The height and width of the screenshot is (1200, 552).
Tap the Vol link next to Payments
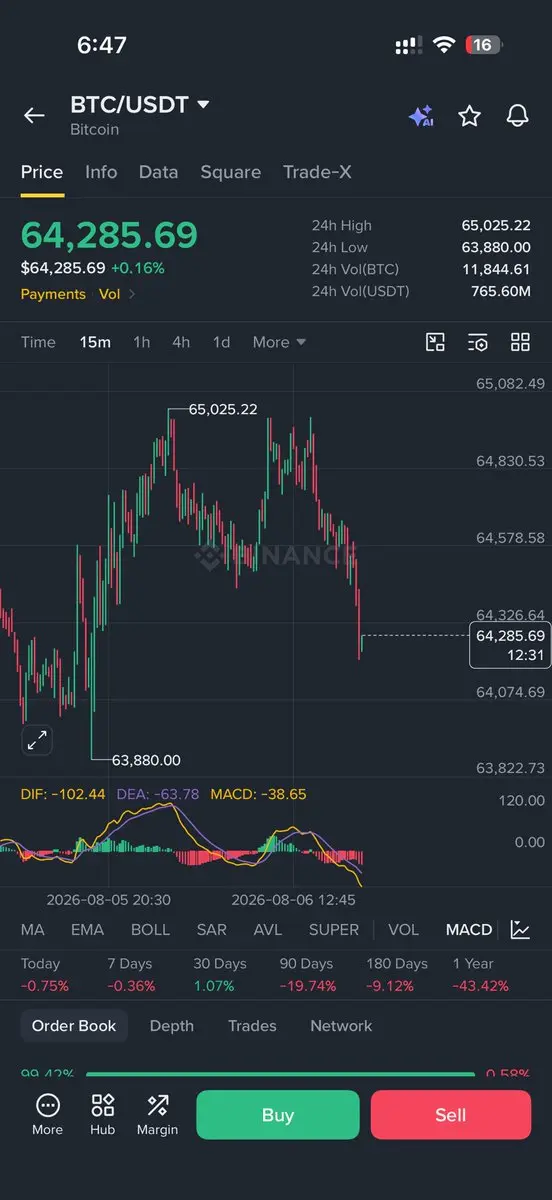click(109, 294)
